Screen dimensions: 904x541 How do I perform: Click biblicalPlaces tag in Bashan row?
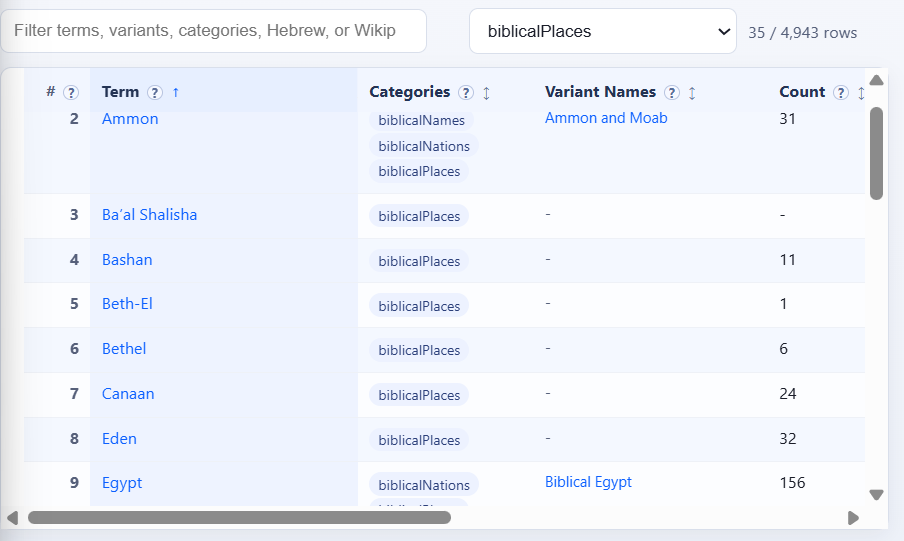click(419, 261)
